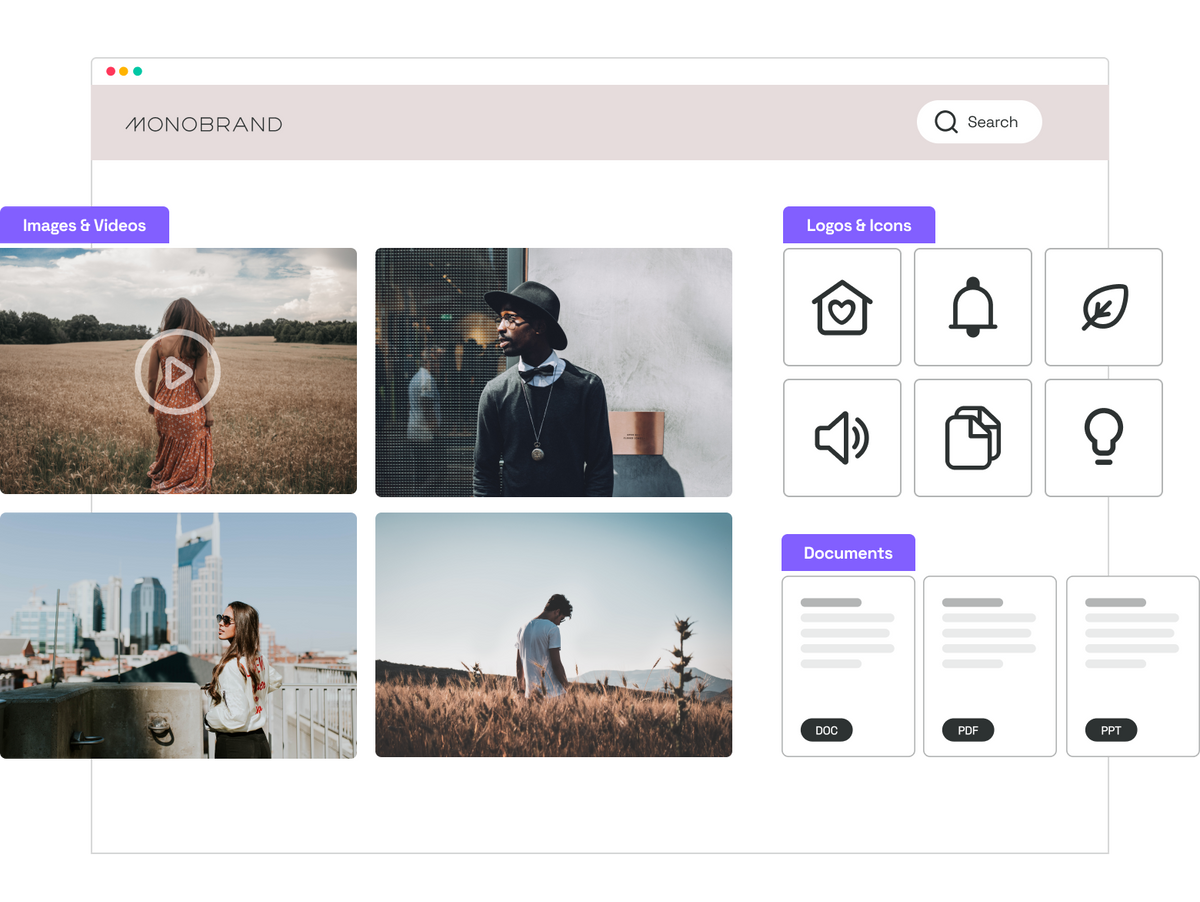Click the magnifying glass search icon

tap(945, 122)
